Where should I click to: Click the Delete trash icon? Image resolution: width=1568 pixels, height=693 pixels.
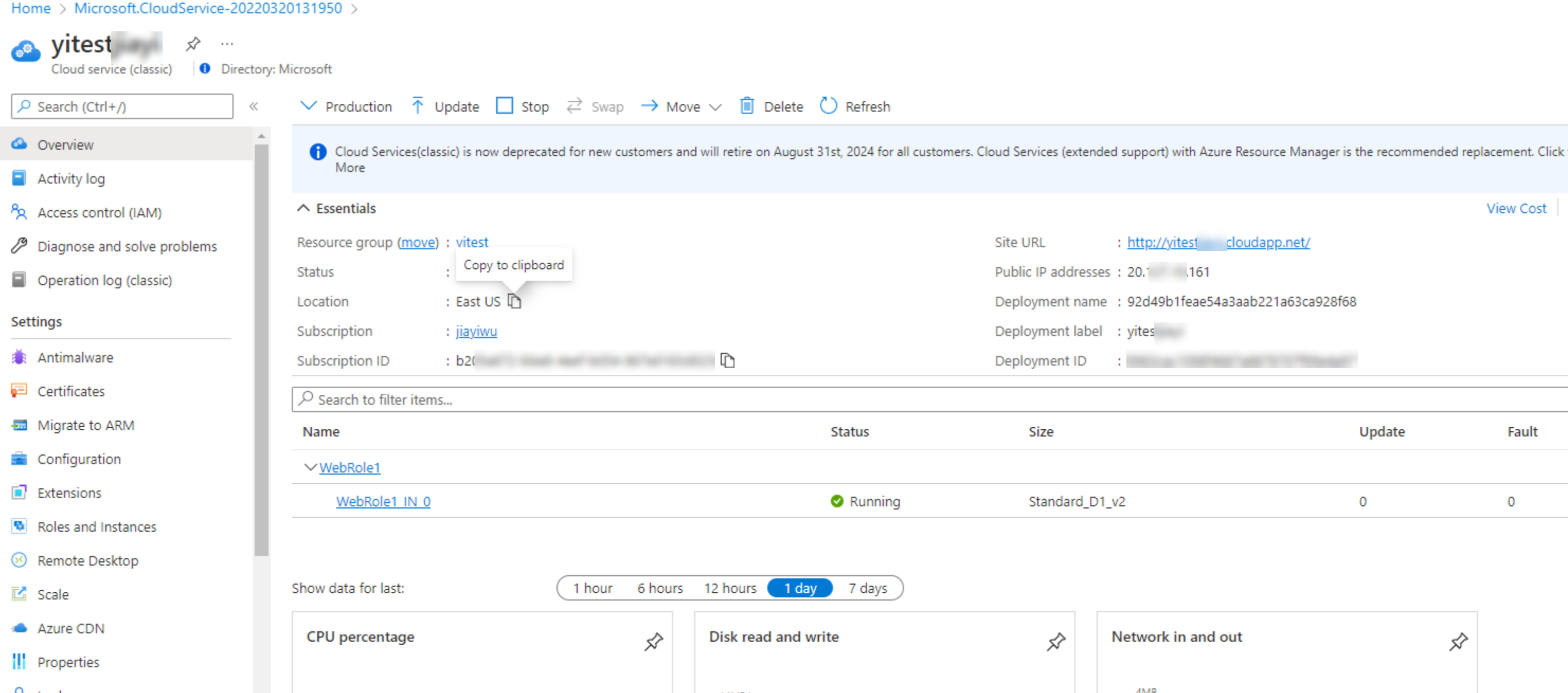pos(746,106)
